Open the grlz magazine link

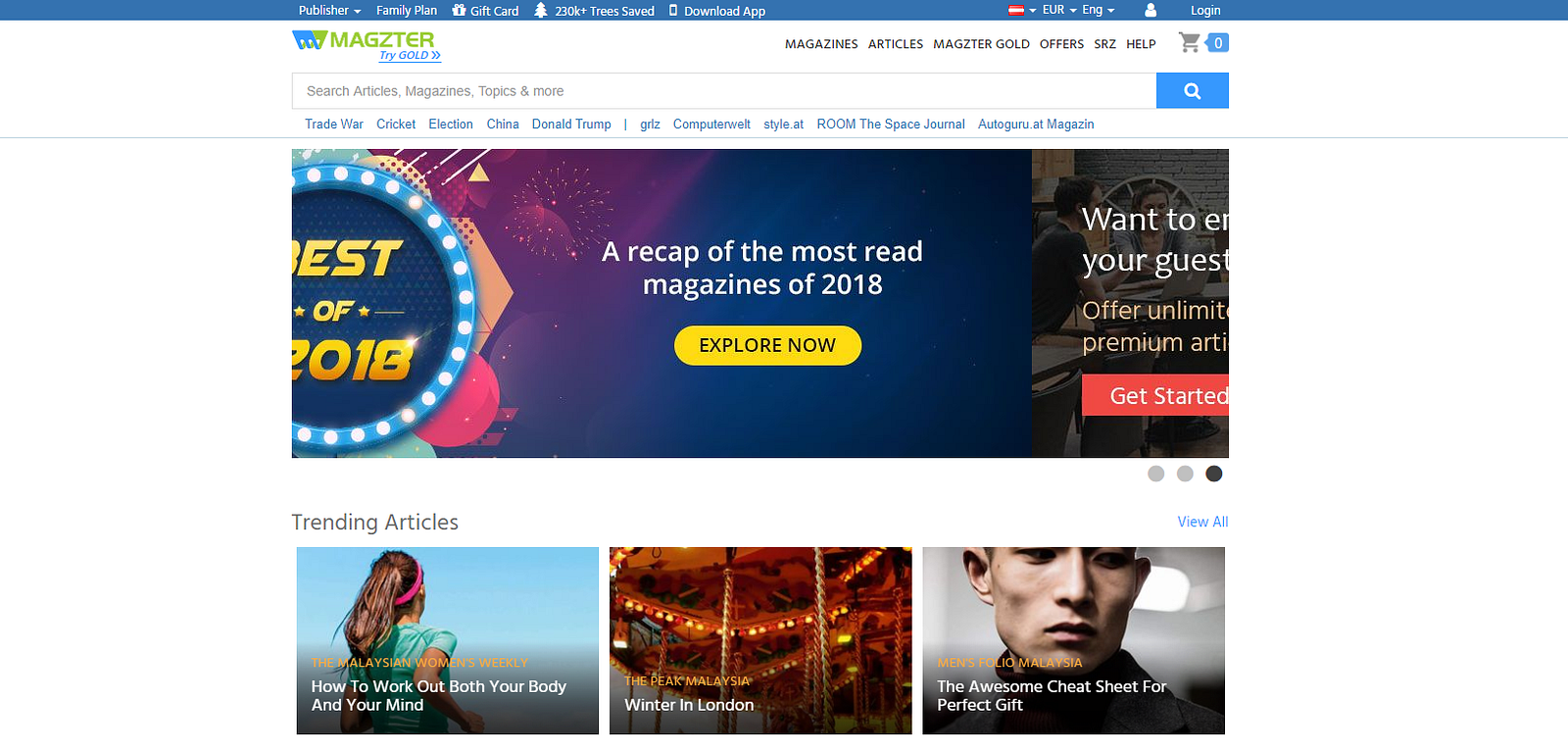point(650,125)
